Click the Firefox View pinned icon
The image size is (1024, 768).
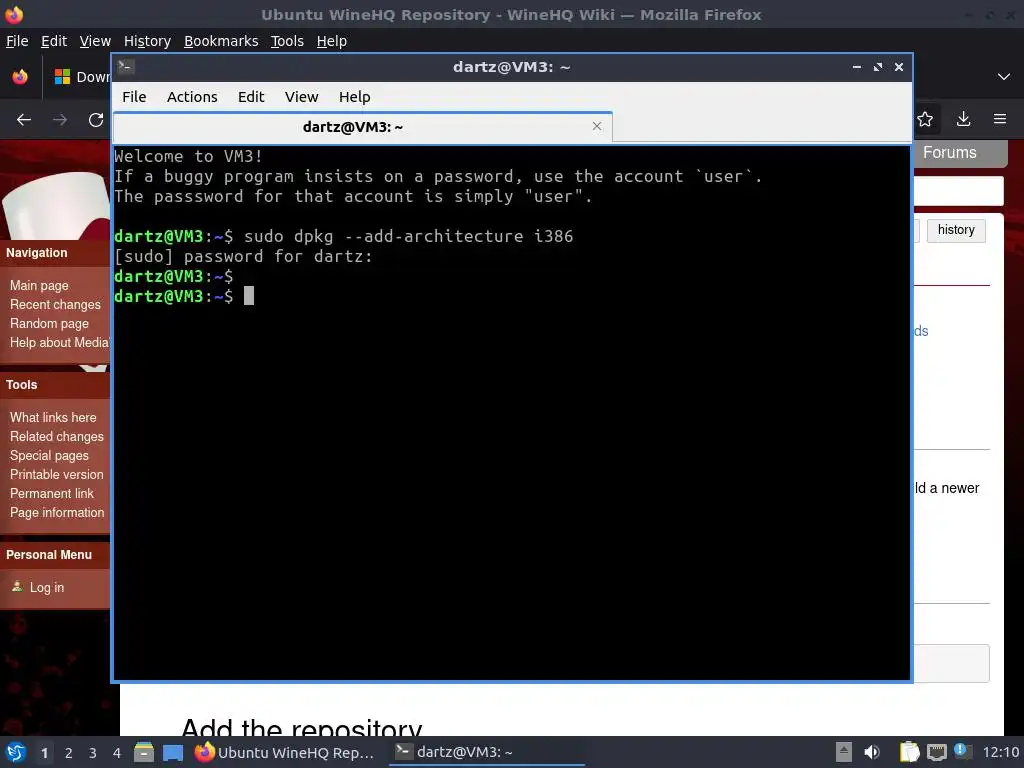point(20,77)
